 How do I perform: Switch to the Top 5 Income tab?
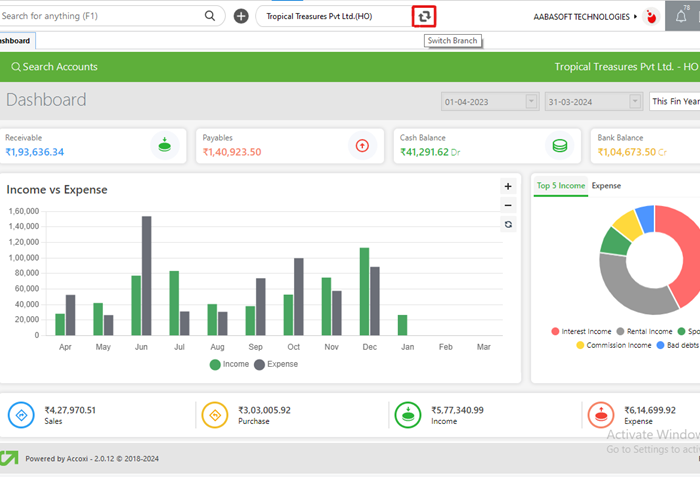(x=560, y=185)
